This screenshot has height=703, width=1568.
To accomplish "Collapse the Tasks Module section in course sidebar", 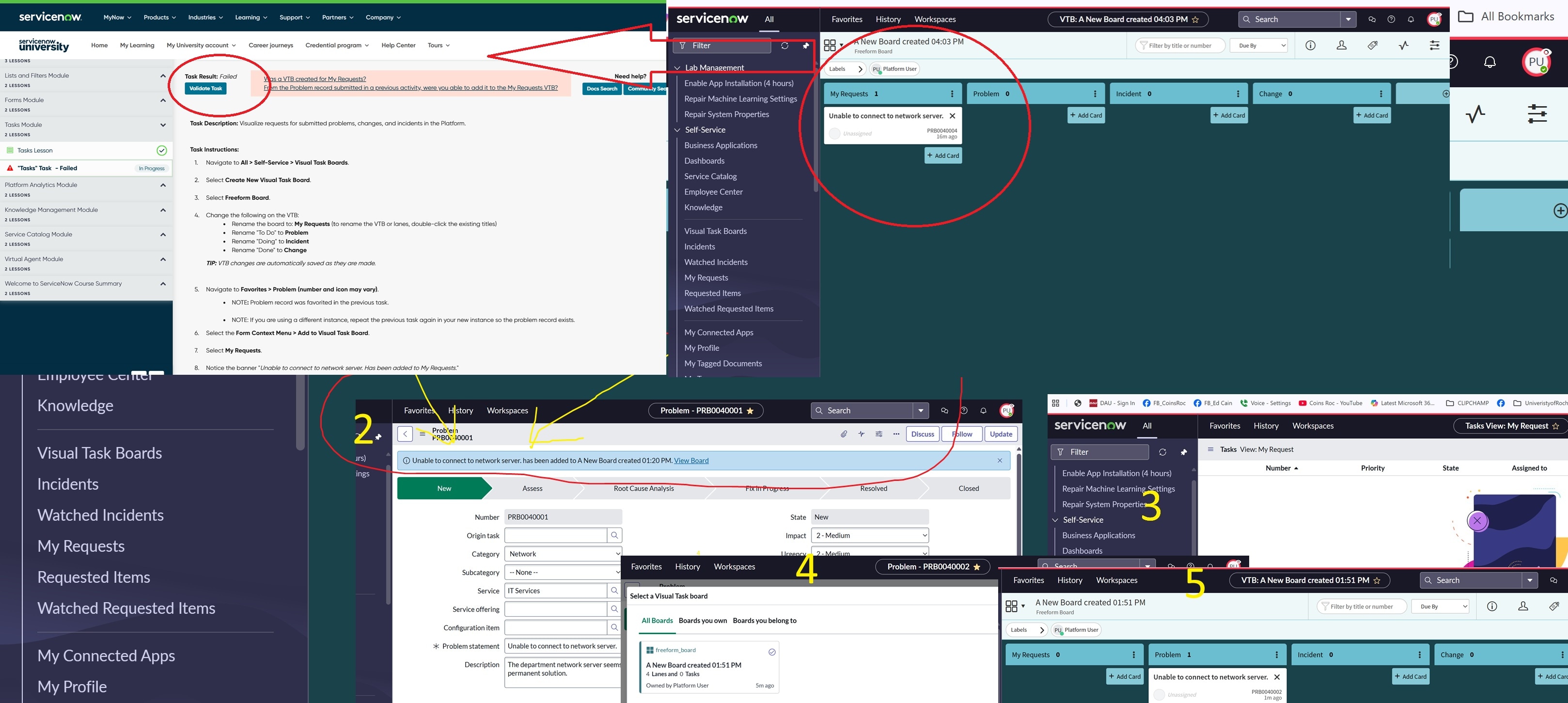I will pyautogui.click(x=162, y=125).
